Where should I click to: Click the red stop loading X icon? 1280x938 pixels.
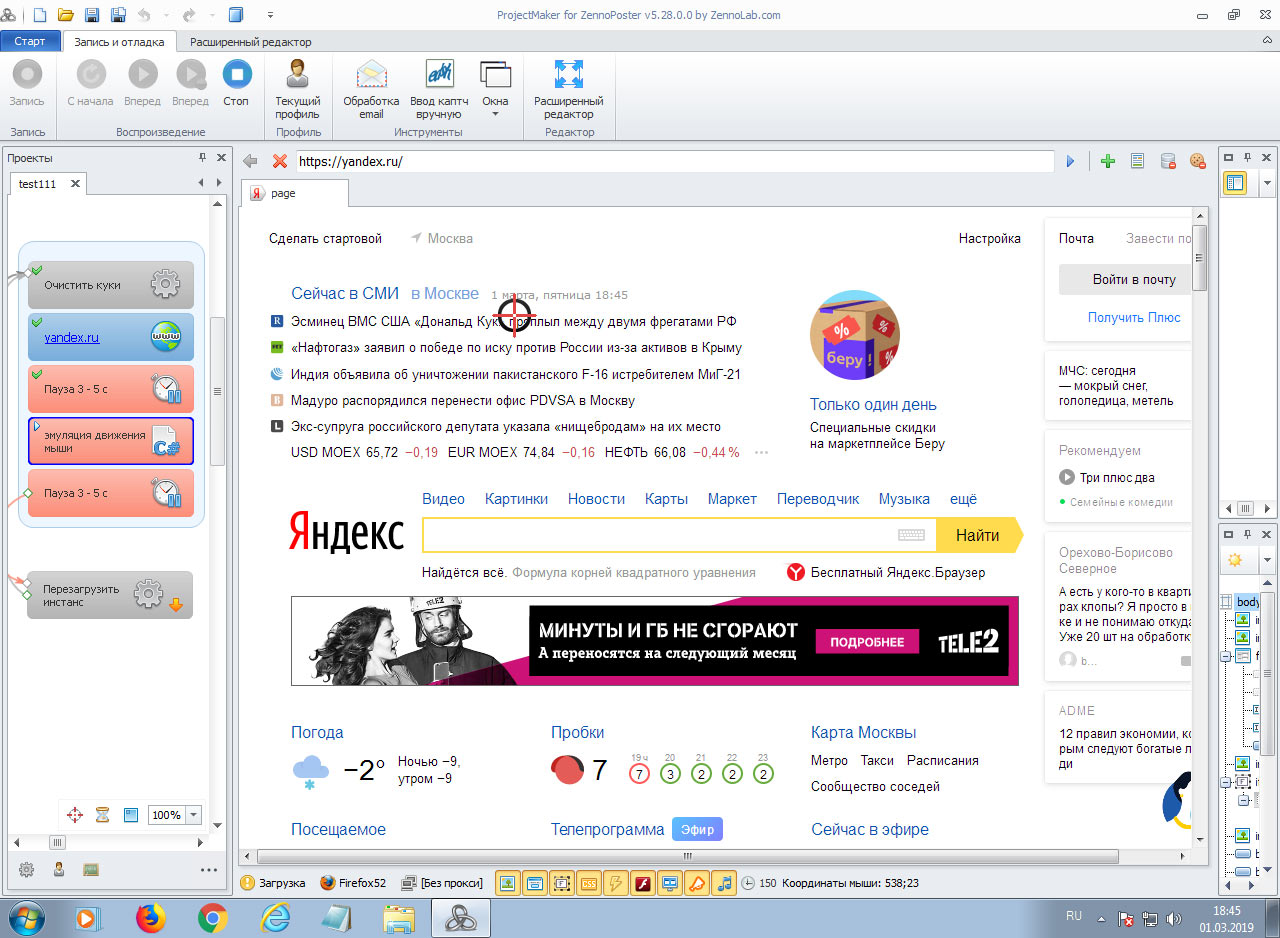(x=280, y=161)
